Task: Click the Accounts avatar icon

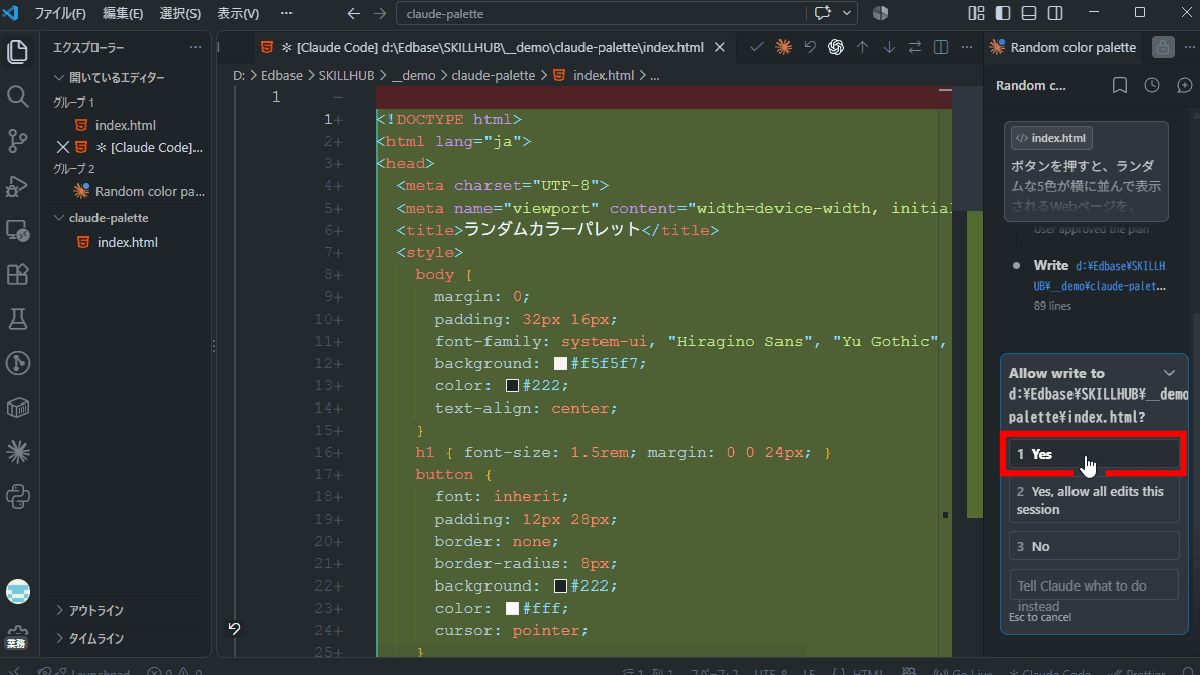Action: (17, 592)
